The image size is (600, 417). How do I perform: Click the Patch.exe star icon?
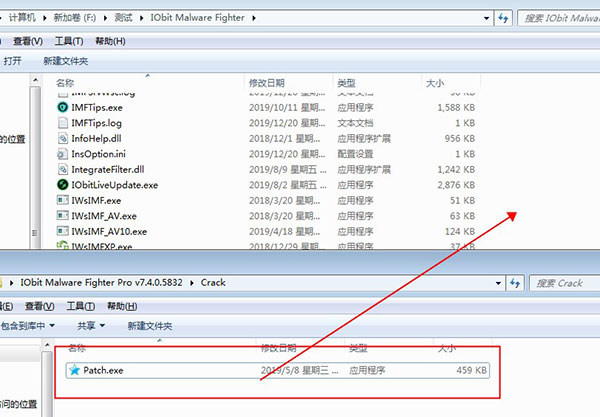(x=74, y=370)
